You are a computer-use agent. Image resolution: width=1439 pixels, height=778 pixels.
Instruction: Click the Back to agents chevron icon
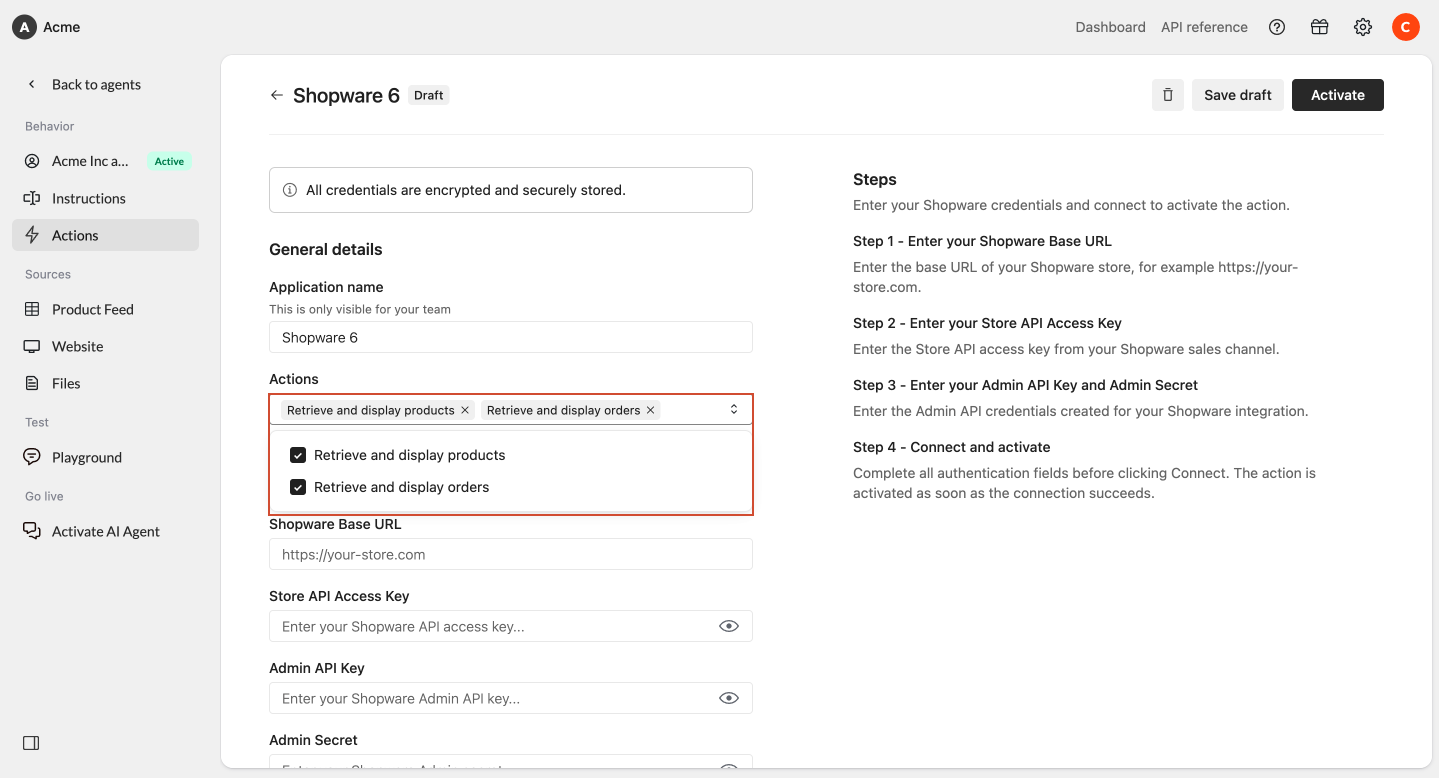(32, 84)
